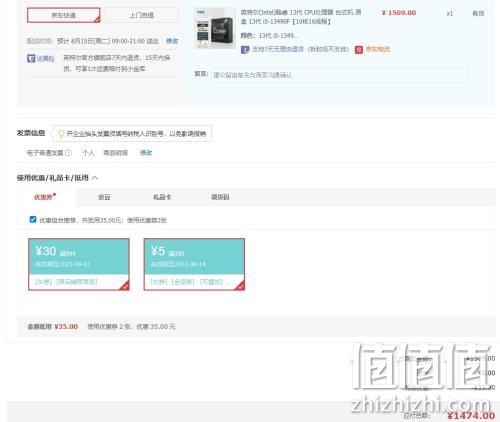Image resolution: width=500 pixels, height=422 pixels.
Task: Toggle the ¥5 coupon card
Action: 194,264
